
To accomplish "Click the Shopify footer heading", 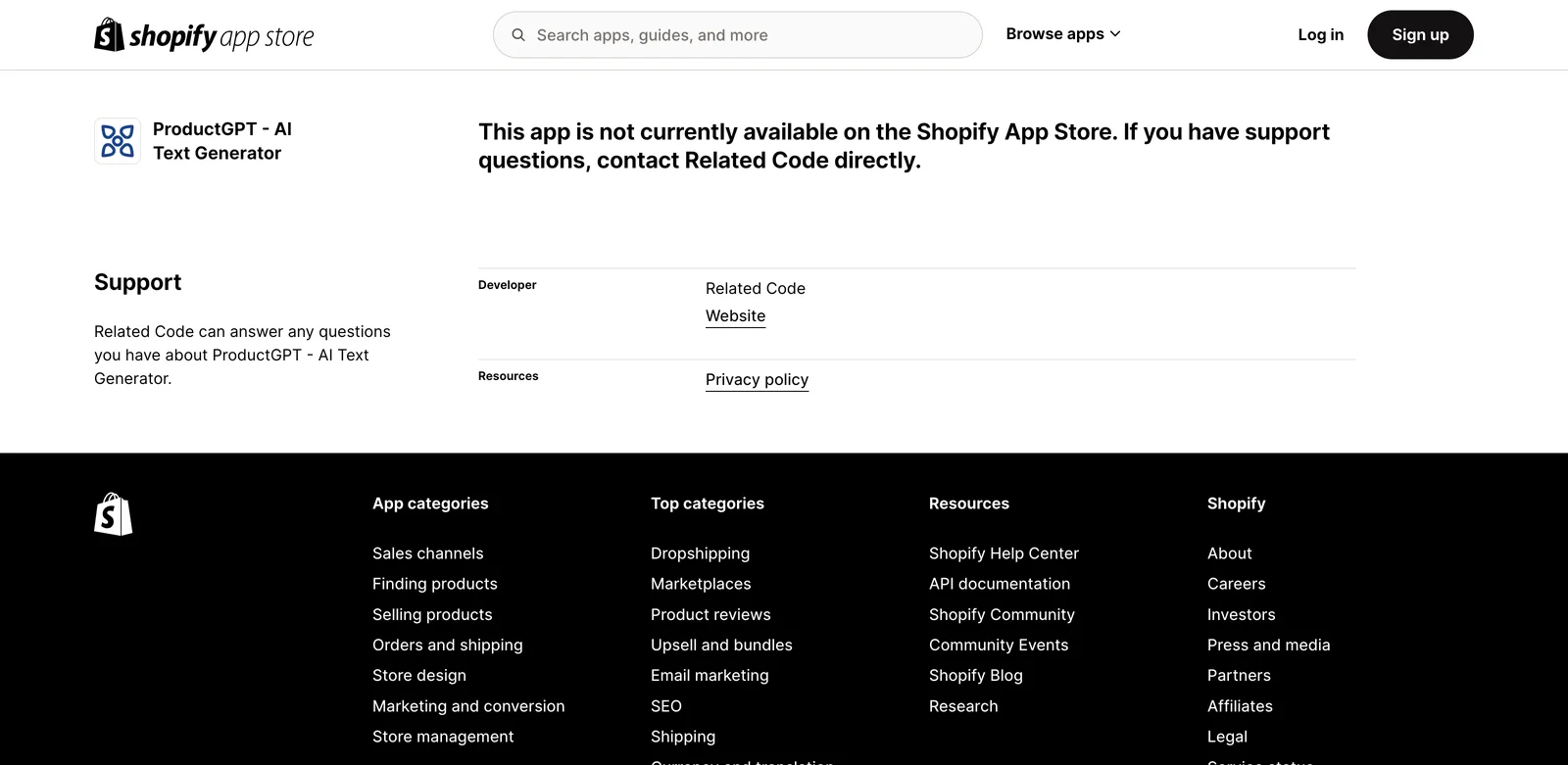I will click(x=1237, y=503).
